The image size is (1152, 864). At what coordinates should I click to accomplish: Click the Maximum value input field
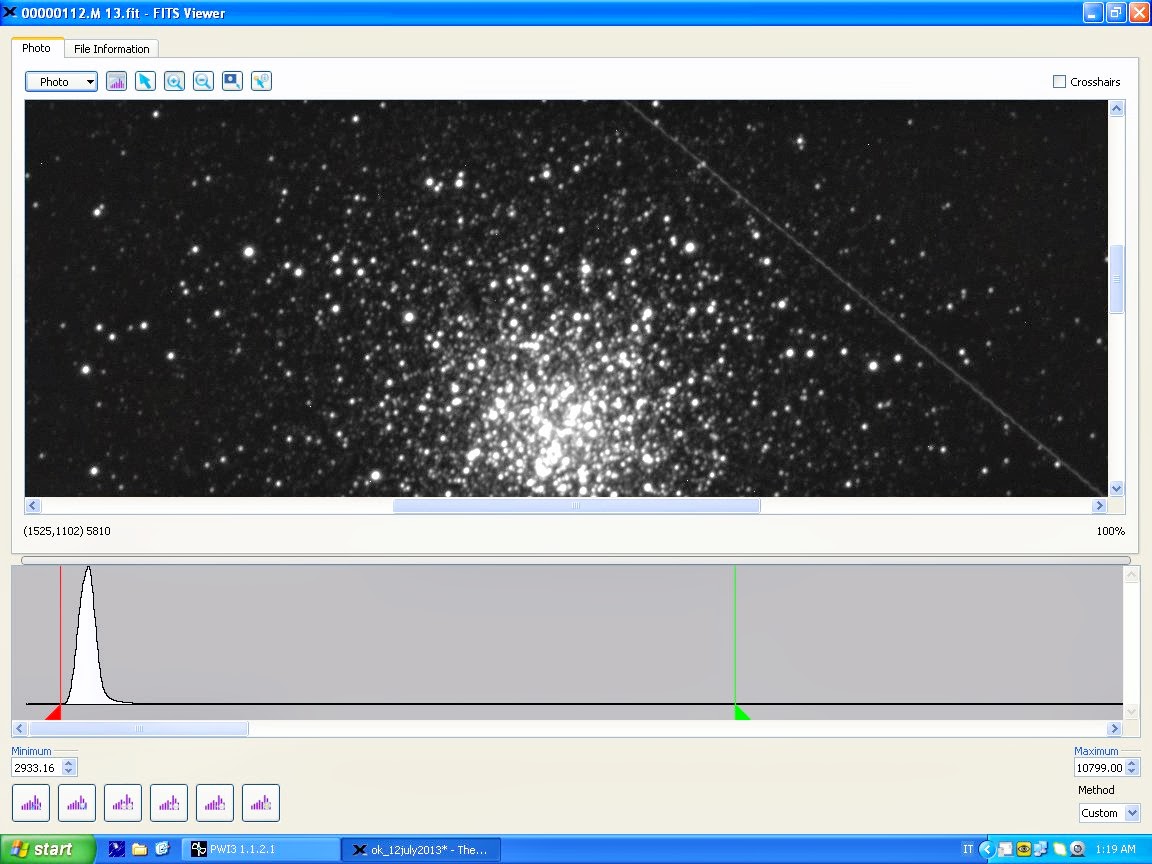click(x=1098, y=768)
